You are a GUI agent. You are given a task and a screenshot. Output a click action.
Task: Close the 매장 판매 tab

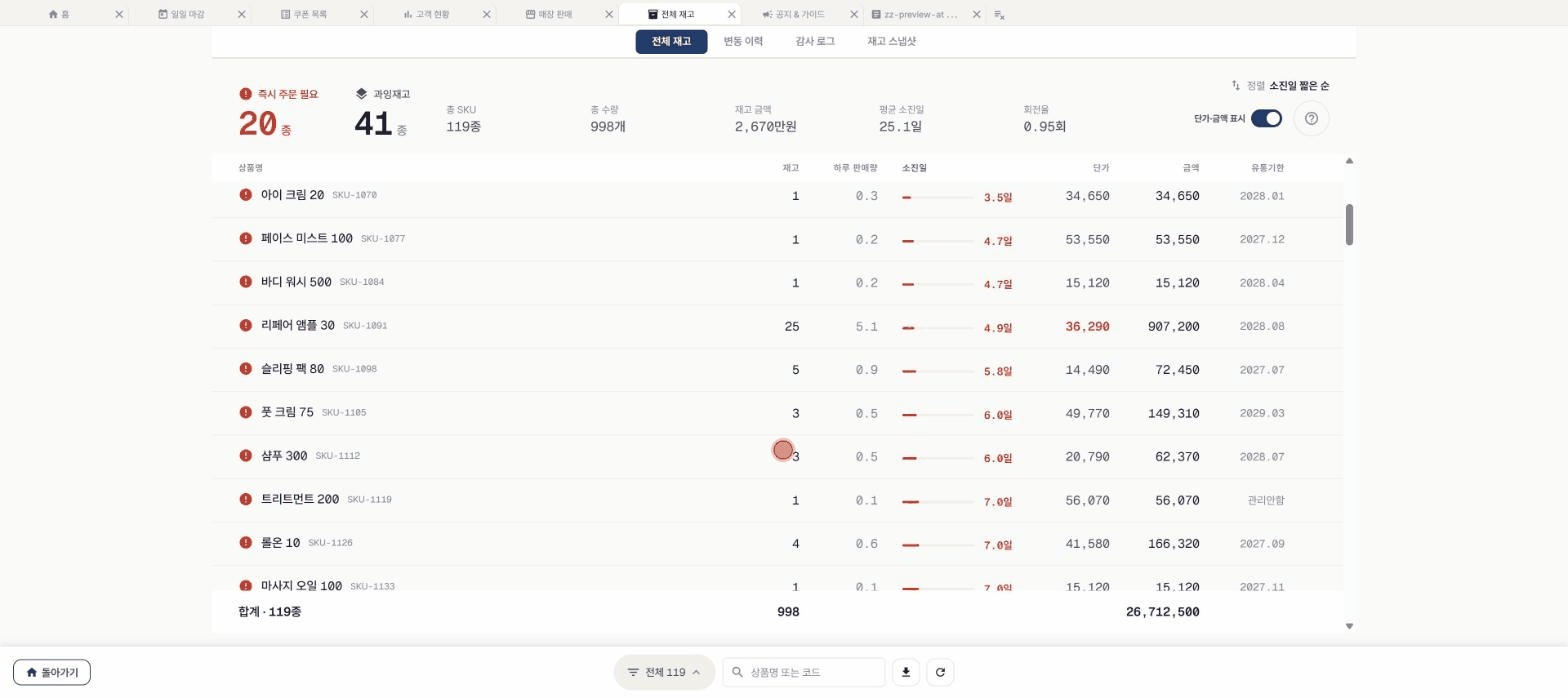[x=609, y=14]
